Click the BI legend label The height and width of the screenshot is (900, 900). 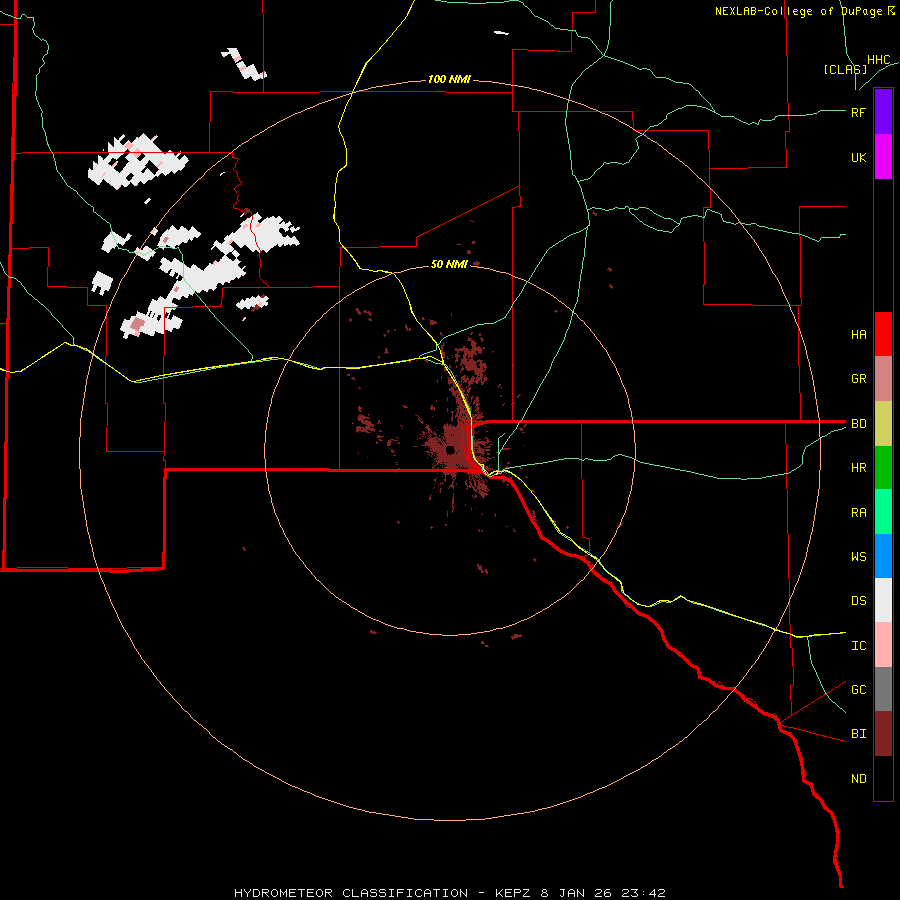[x=858, y=734]
